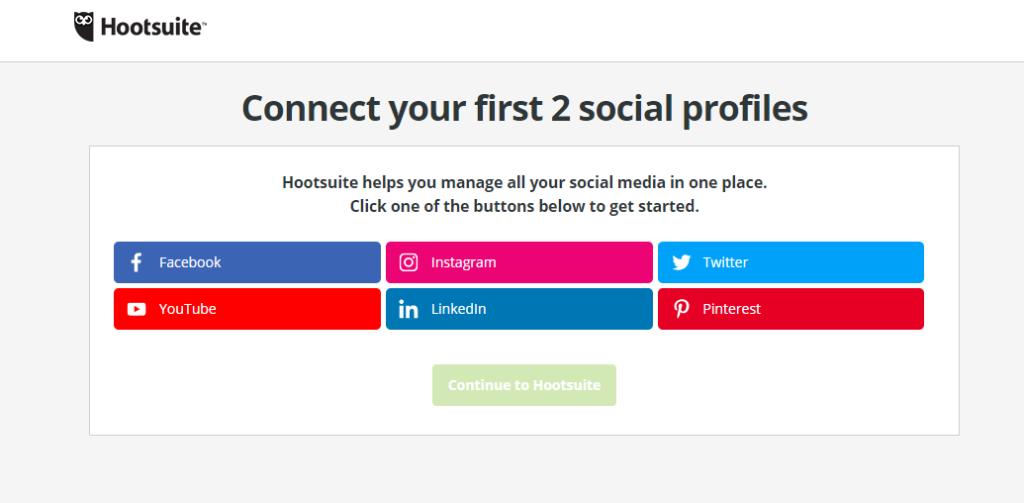This screenshot has width=1024, height=503.
Task: Click the 'Connect your first 2 social profiles' heading
Action: pyautogui.click(x=524, y=108)
